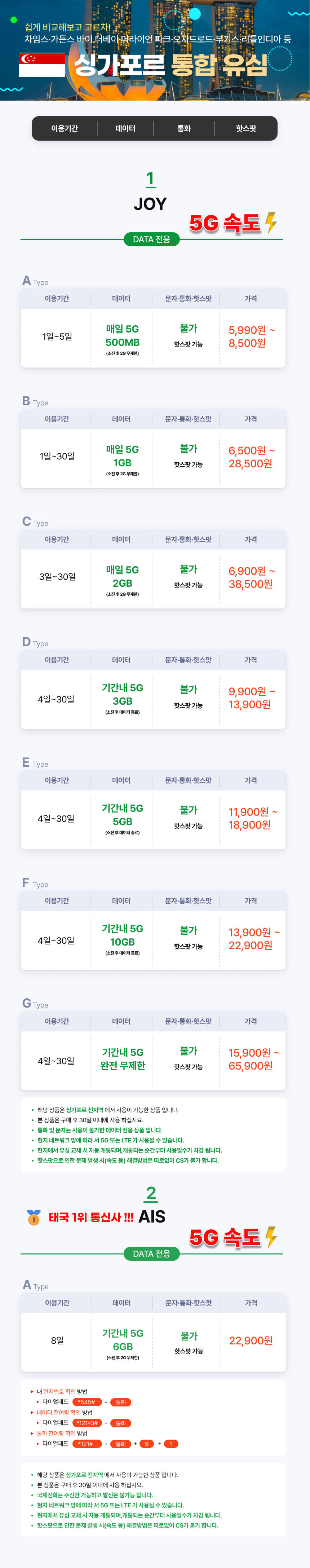
Task: Click the red 5G 속도 graphic near JOY
Action: pos(225,223)
